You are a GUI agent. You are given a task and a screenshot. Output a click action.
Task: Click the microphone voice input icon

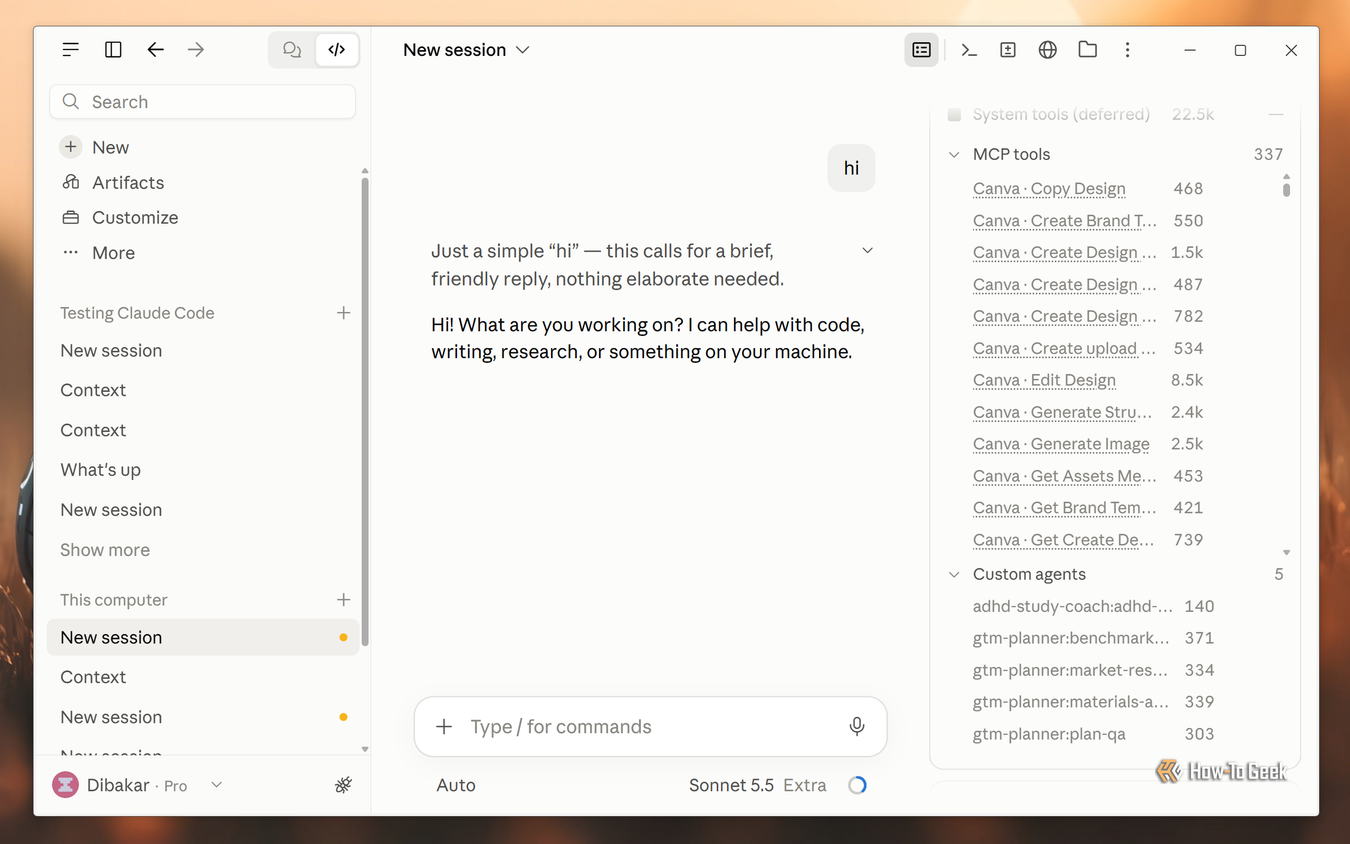coord(857,727)
